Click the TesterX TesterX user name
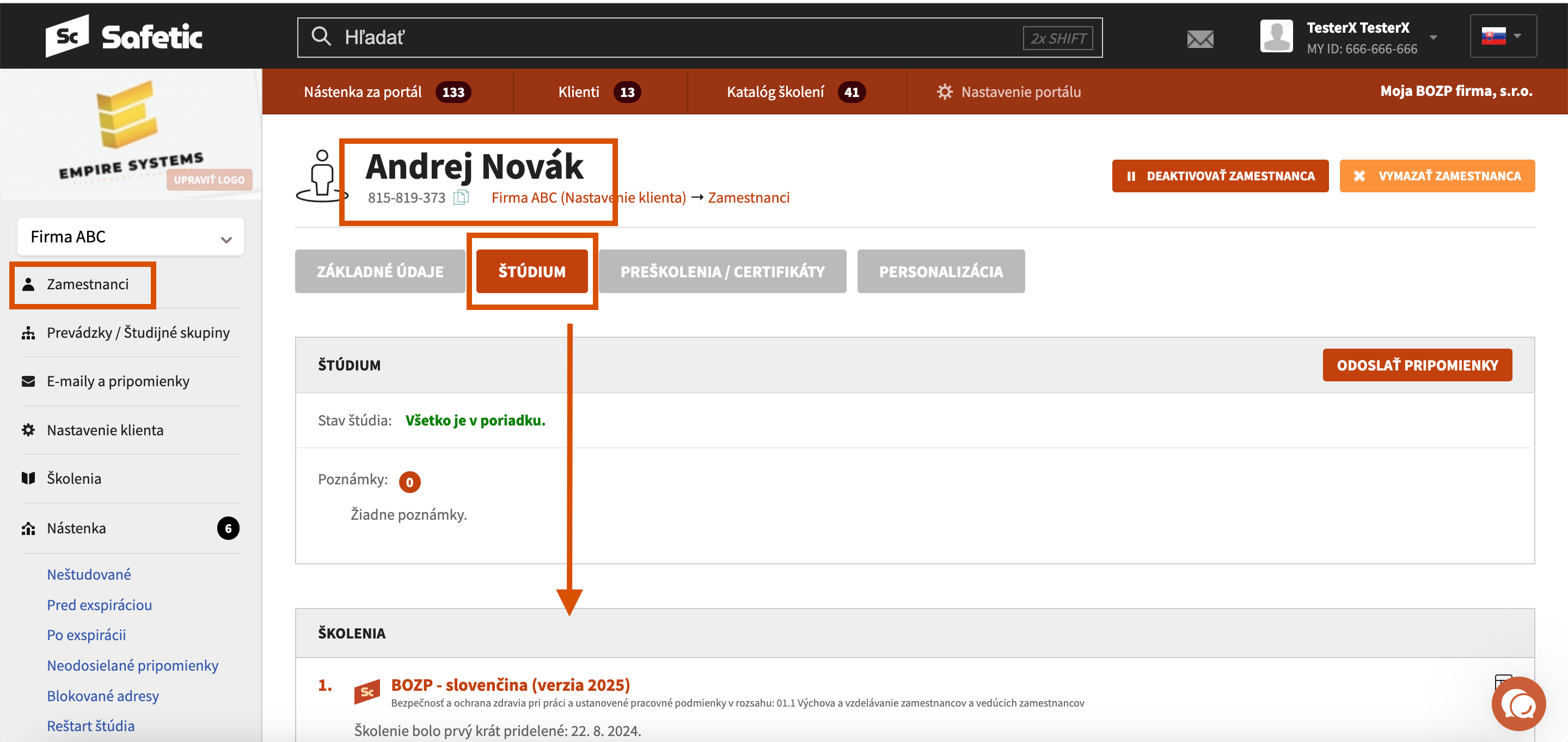 (1358, 27)
